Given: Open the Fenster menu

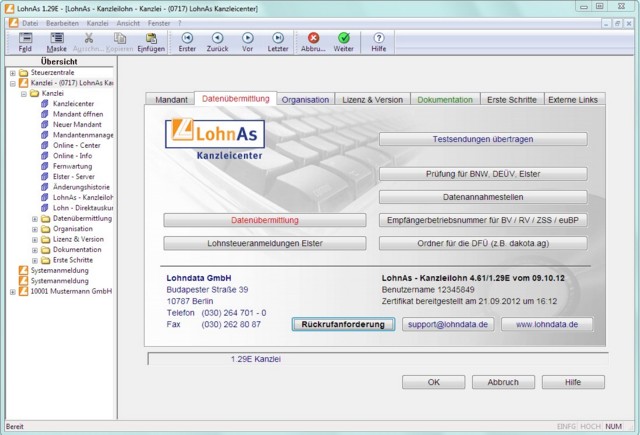Looking at the screenshot, I should click(159, 23).
